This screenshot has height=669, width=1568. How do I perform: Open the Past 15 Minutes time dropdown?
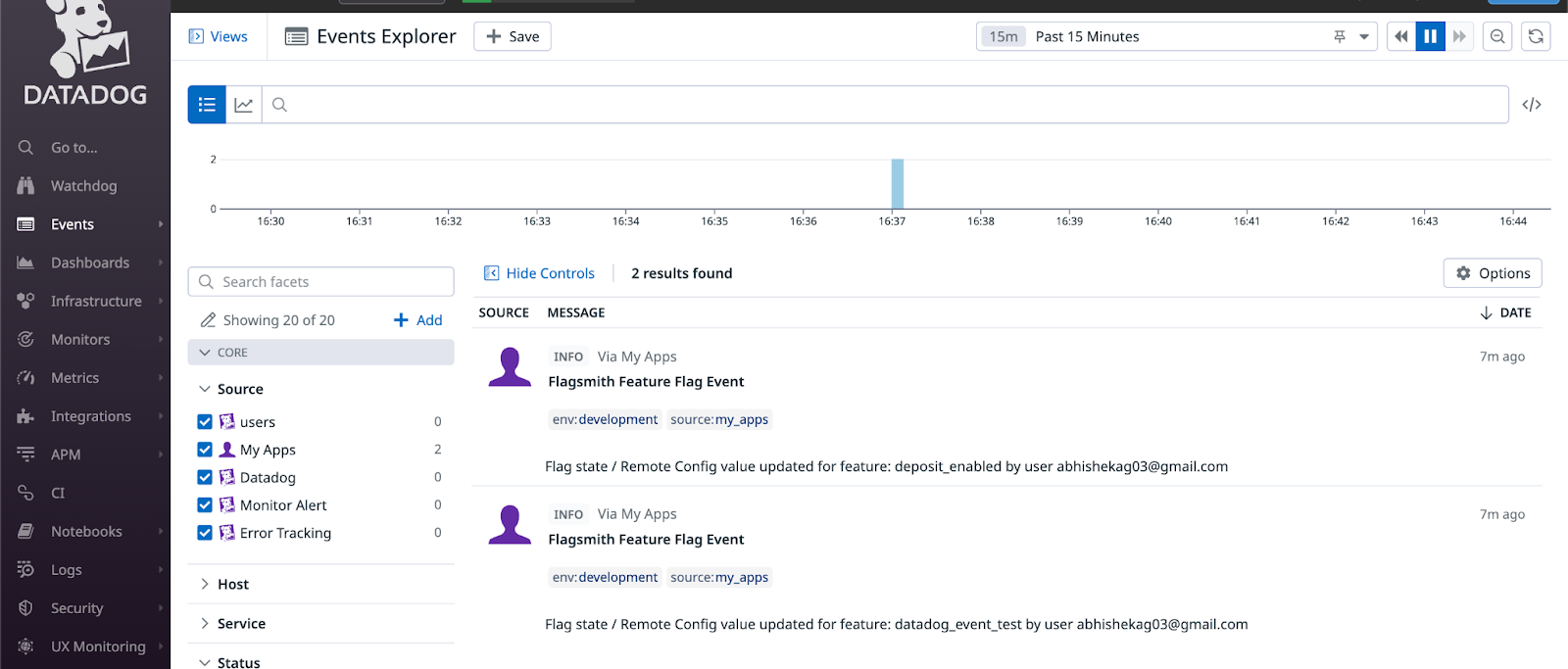coord(1176,36)
